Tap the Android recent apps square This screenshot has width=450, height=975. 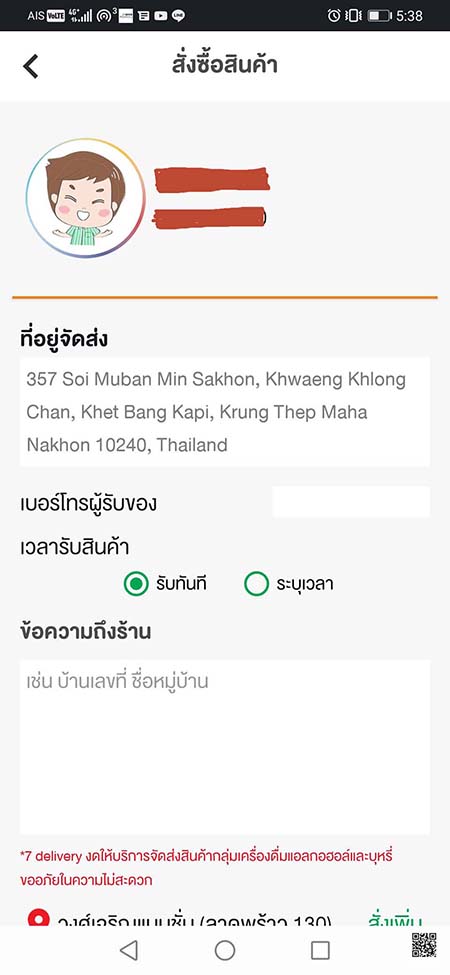pos(320,950)
